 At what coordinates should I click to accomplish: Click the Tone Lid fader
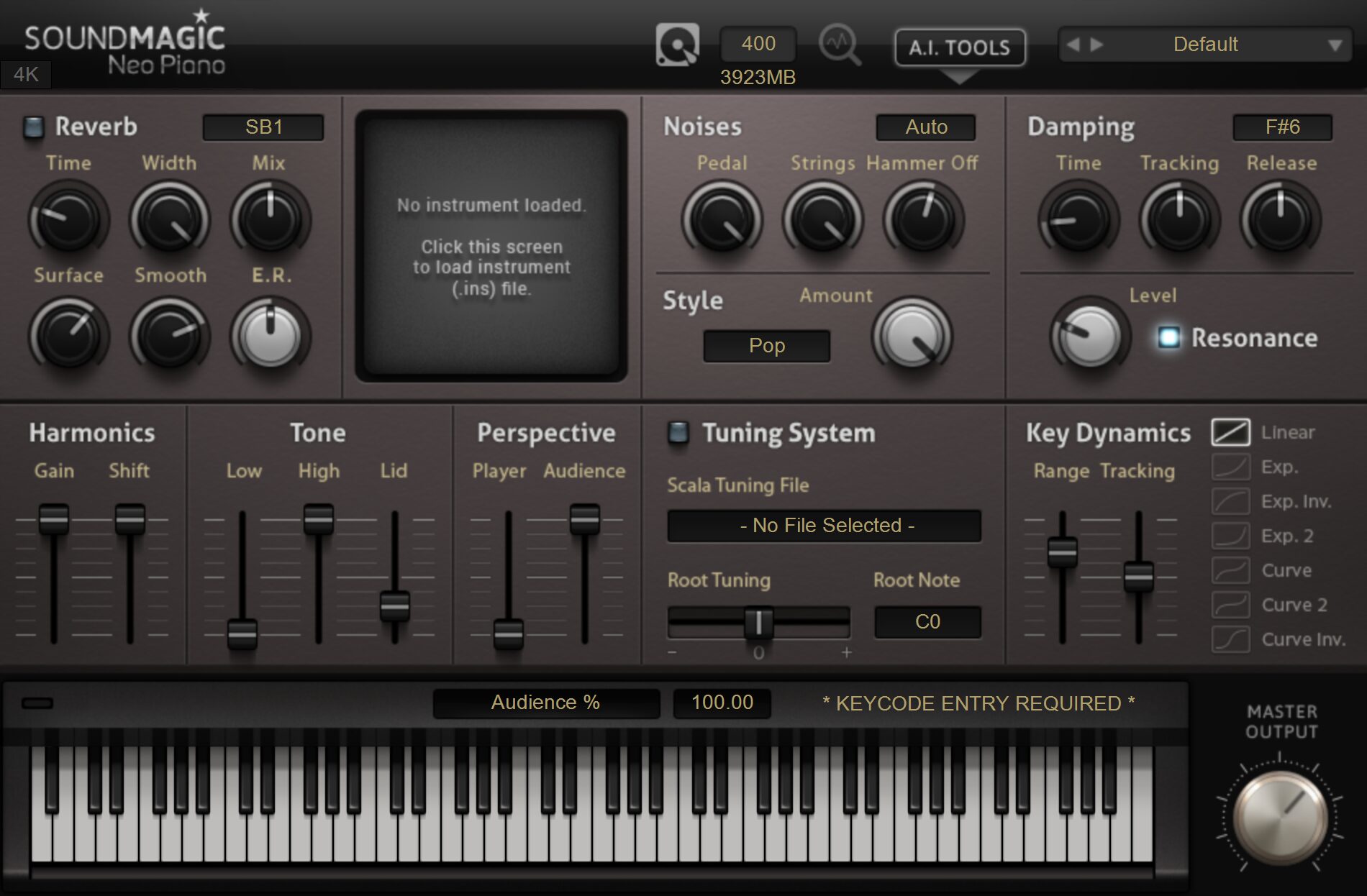pyautogui.click(x=395, y=605)
